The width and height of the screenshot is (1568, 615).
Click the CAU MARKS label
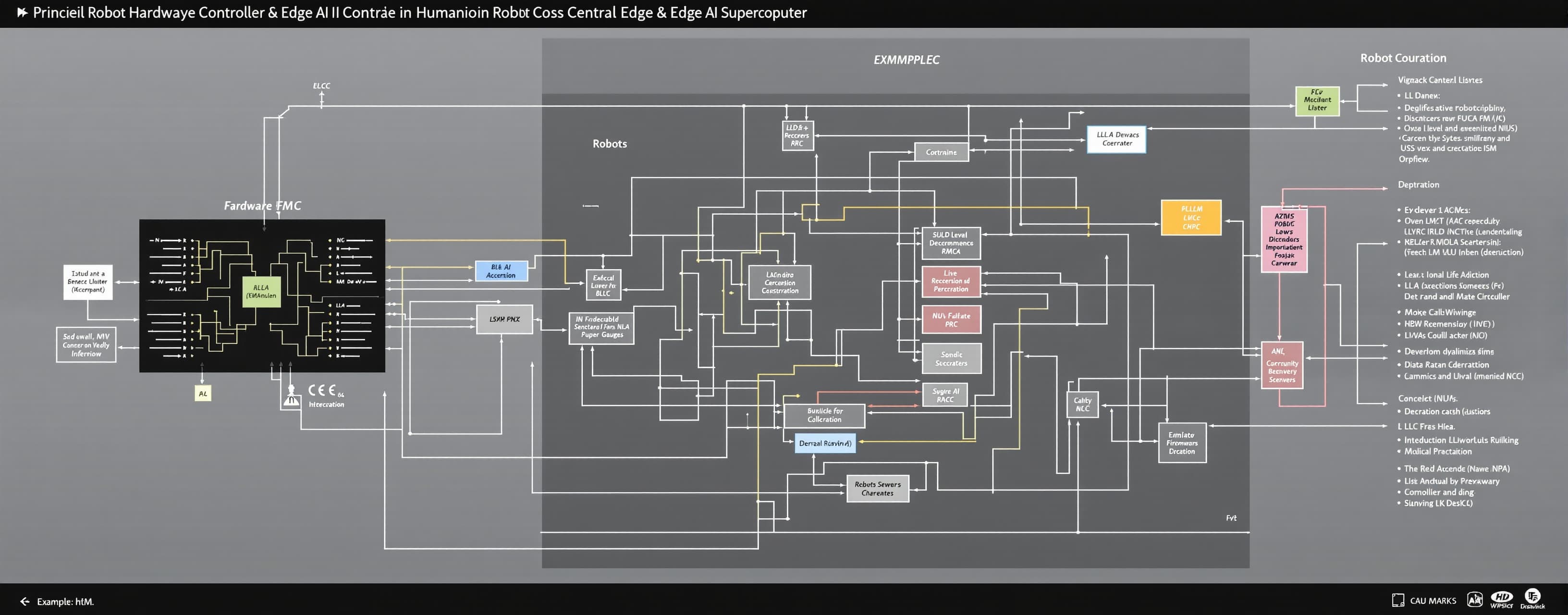pos(1433,601)
